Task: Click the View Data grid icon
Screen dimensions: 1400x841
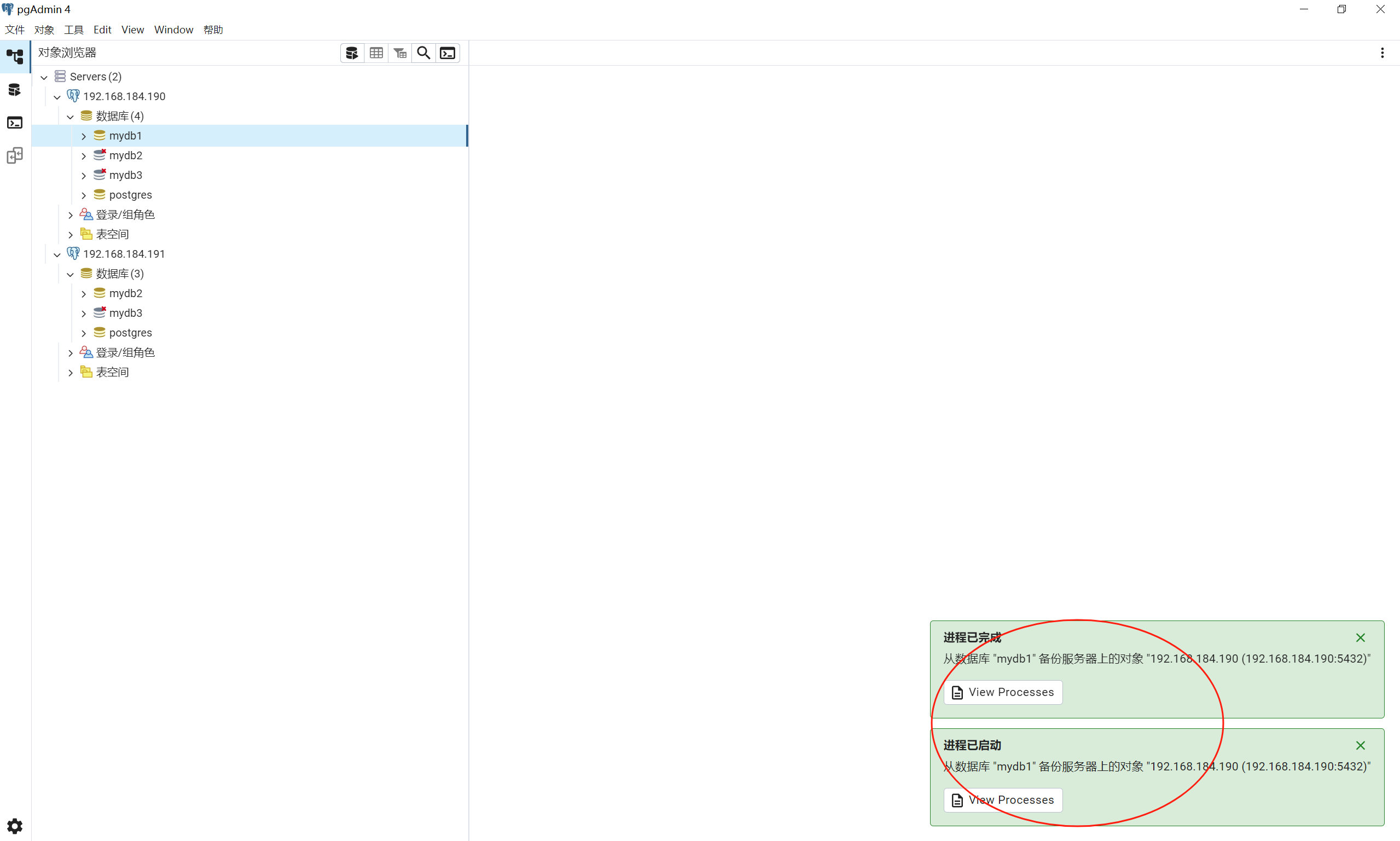Action: point(376,53)
